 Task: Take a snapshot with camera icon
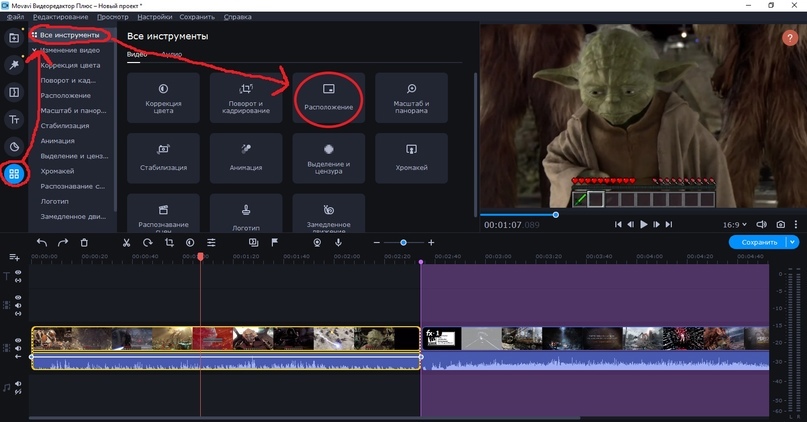click(781, 224)
